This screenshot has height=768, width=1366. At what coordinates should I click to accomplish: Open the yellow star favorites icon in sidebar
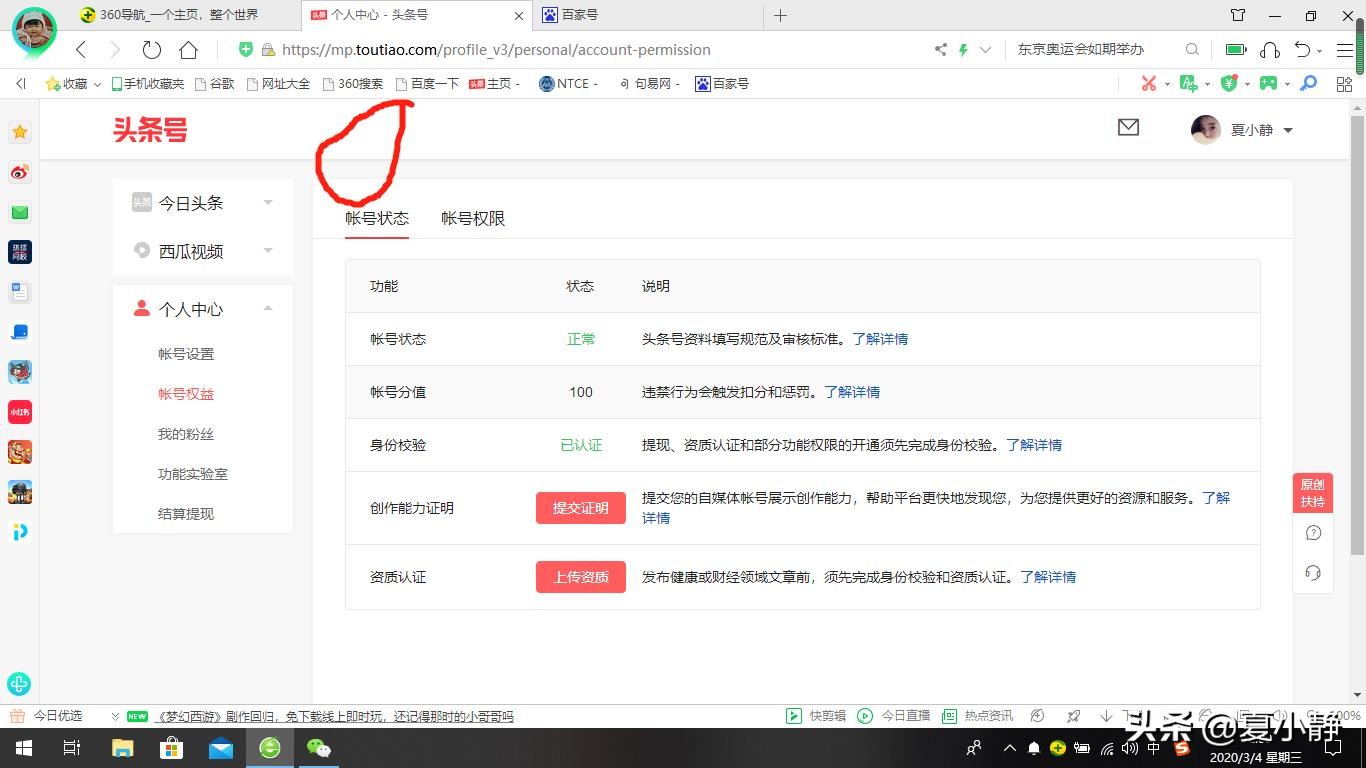click(x=20, y=132)
